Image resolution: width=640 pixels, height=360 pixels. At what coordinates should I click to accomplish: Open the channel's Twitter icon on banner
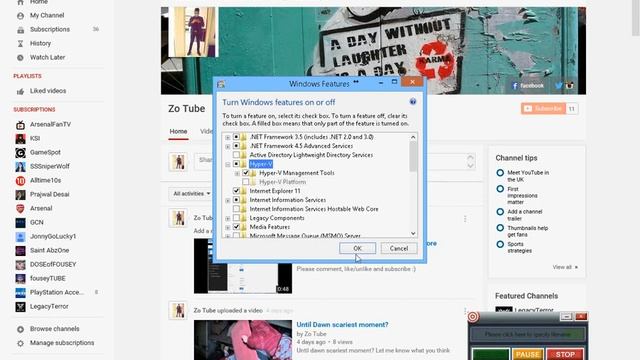coord(558,86)
